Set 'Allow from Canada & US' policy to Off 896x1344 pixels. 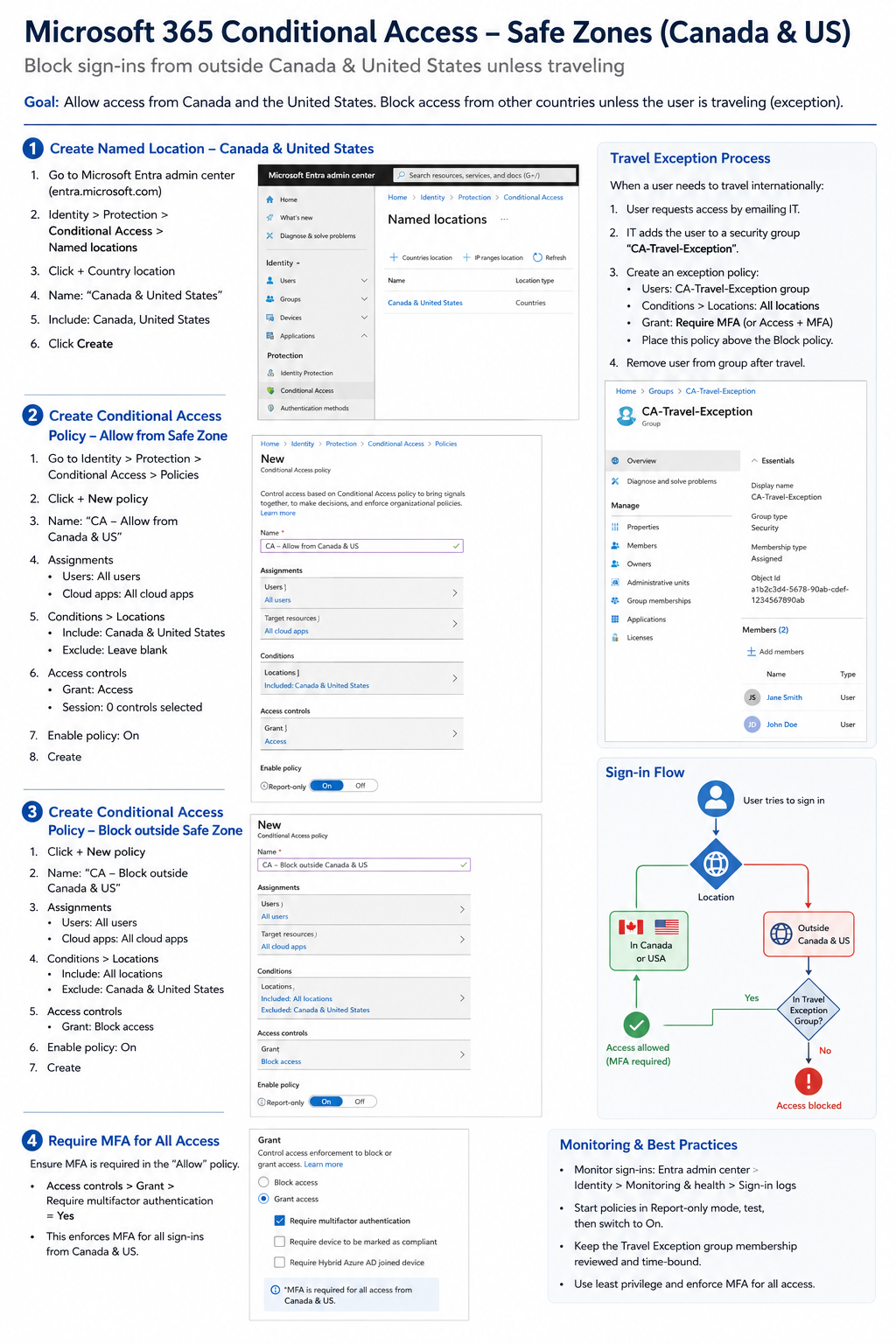pos(360,786)
